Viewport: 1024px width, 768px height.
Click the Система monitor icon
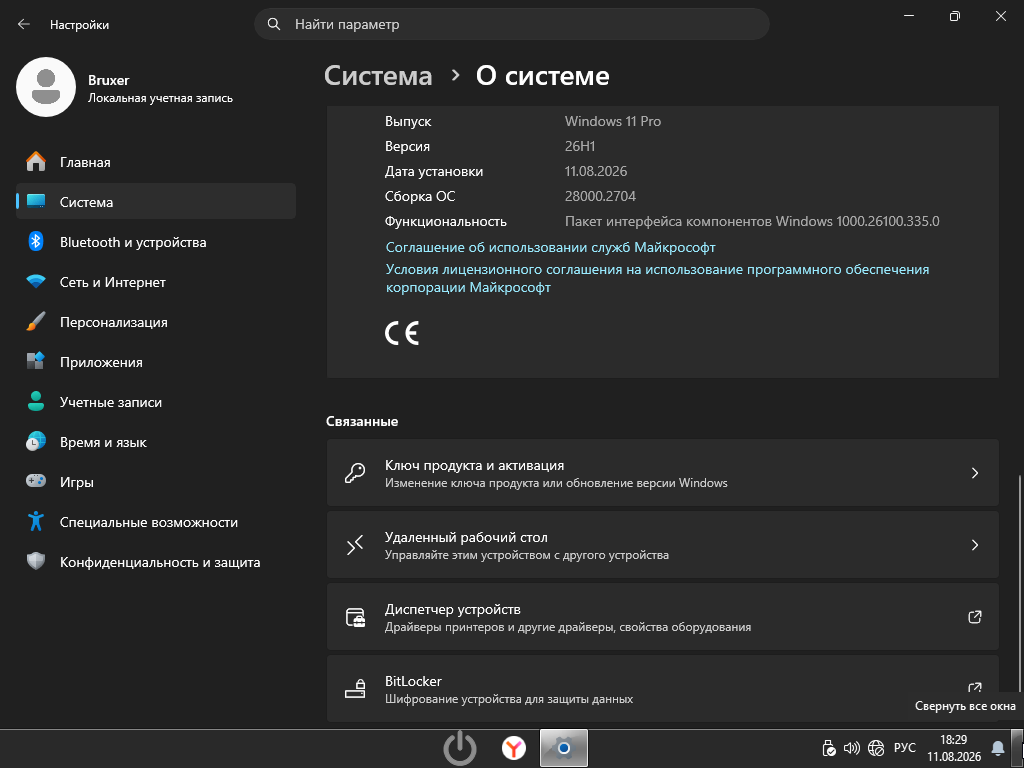[36, 202]
